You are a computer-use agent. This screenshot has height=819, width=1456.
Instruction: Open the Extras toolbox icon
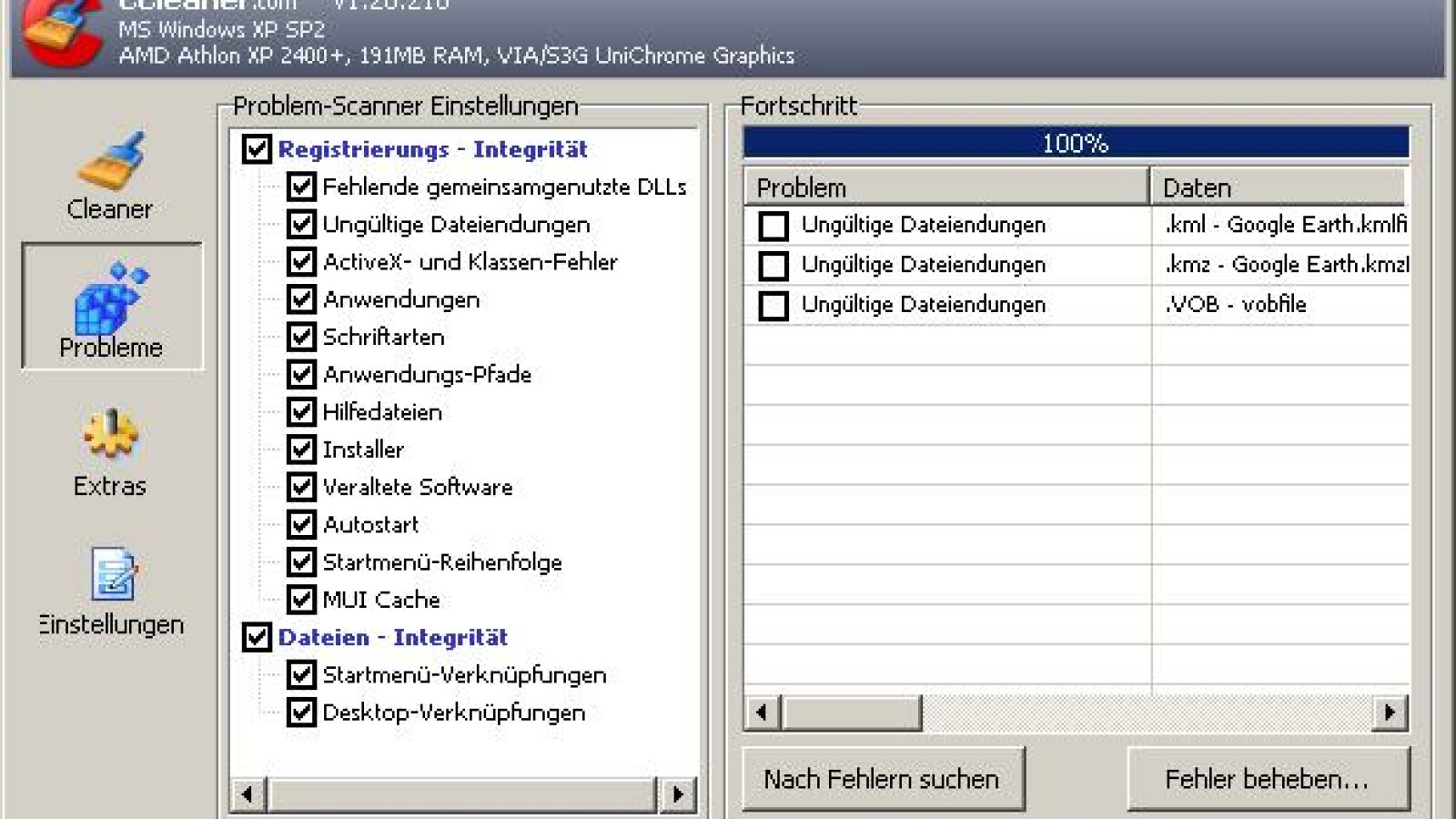point(110,437)
